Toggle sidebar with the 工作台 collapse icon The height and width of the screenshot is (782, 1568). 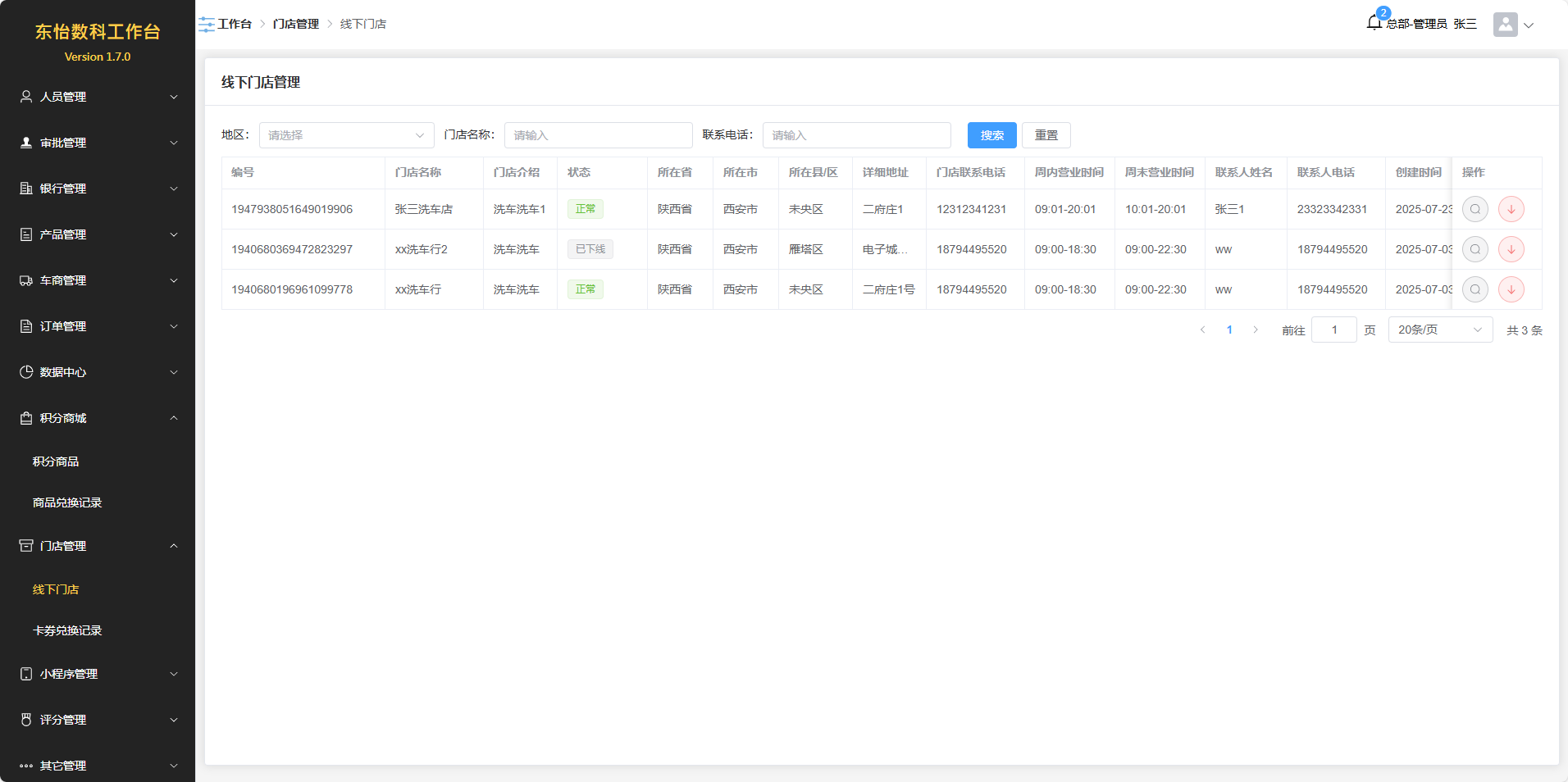click(207, 25)
